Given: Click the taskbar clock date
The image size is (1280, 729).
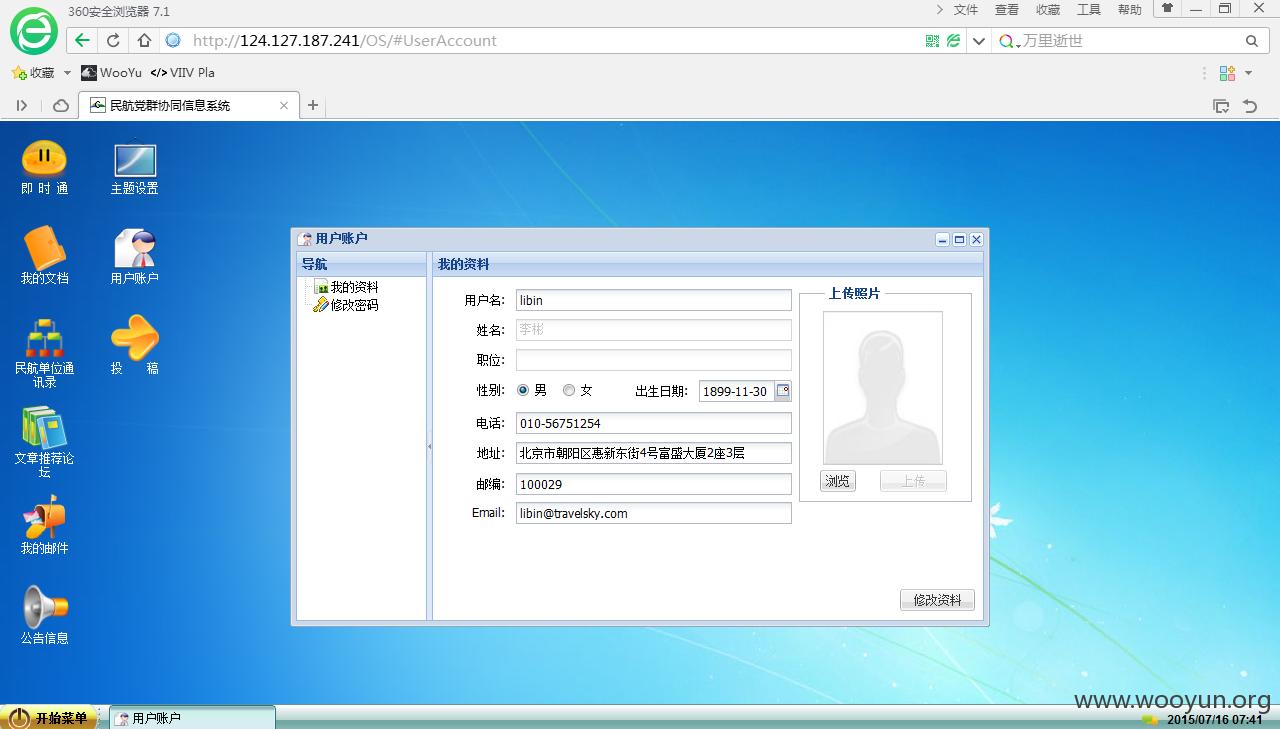Looking at the screenshot, I should (1215, 719).
